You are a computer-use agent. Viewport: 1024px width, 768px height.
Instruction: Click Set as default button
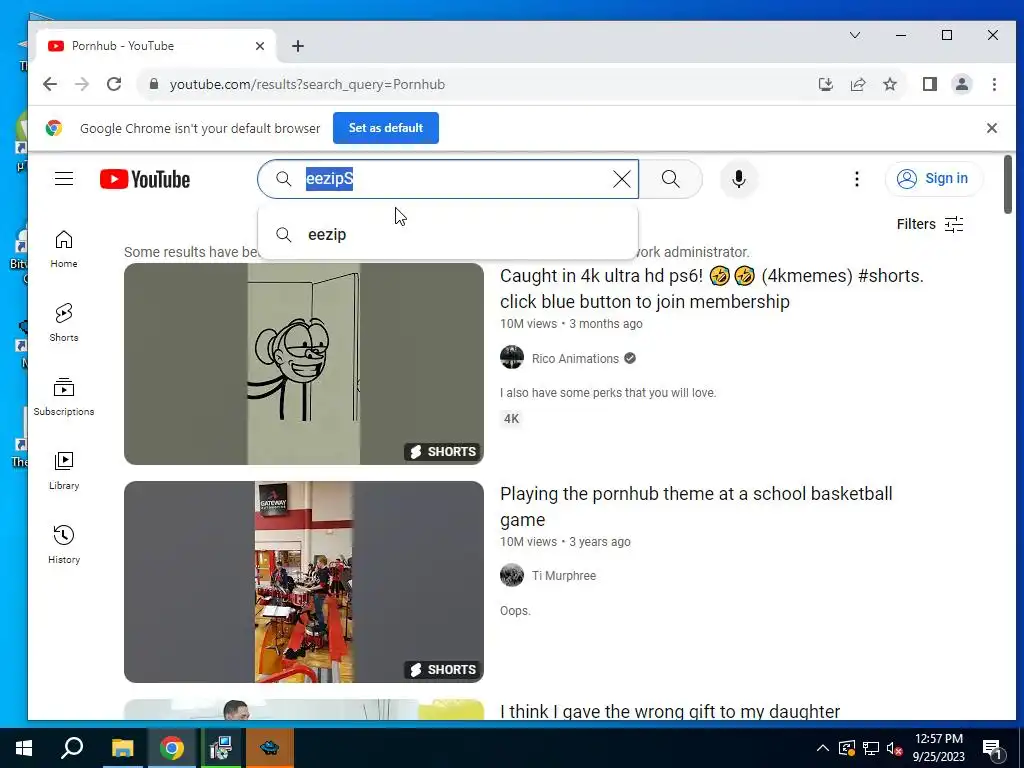pos(385,128)
